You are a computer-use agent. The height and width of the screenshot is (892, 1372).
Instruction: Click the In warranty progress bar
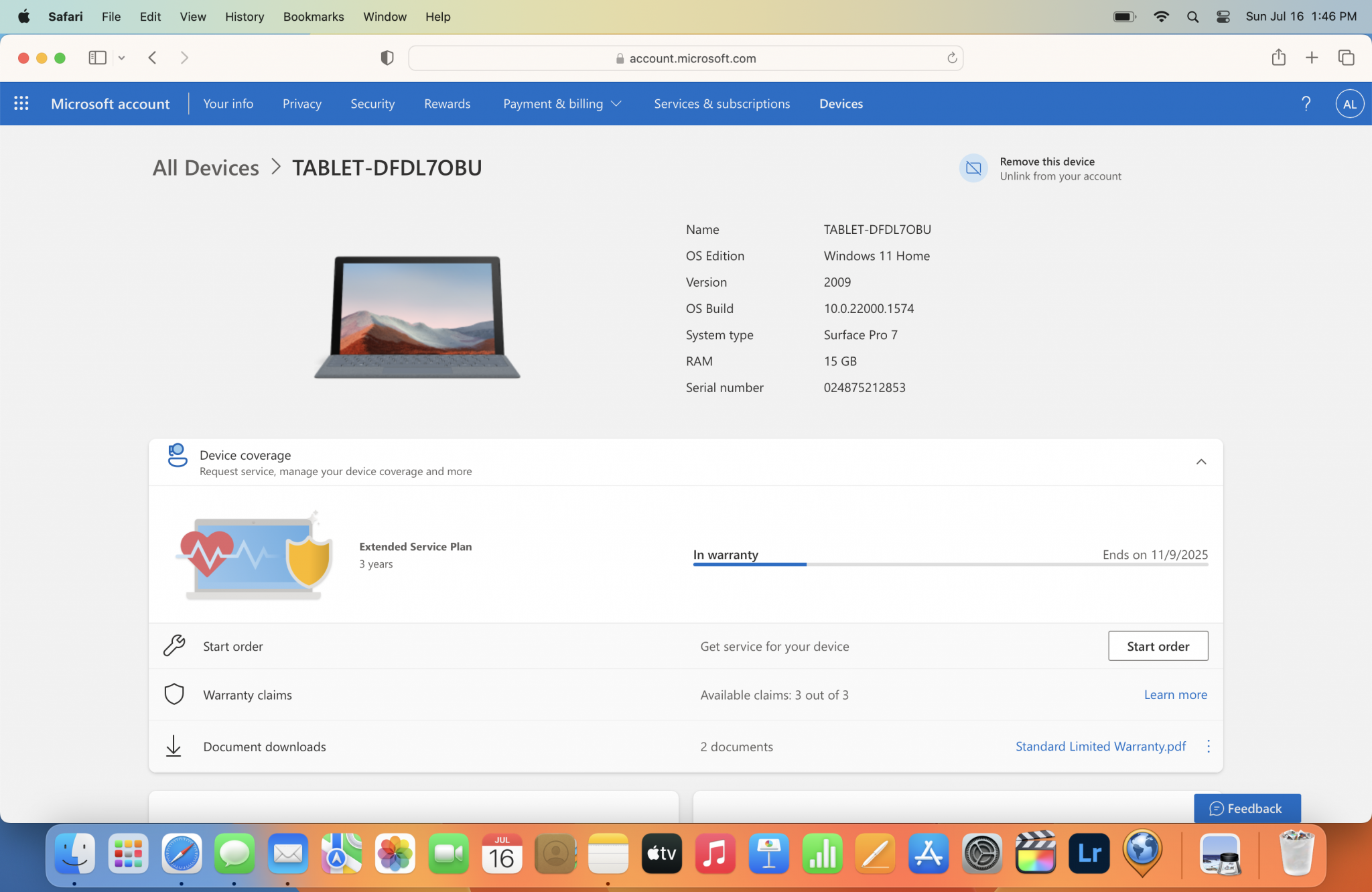[x=950, y=564]
